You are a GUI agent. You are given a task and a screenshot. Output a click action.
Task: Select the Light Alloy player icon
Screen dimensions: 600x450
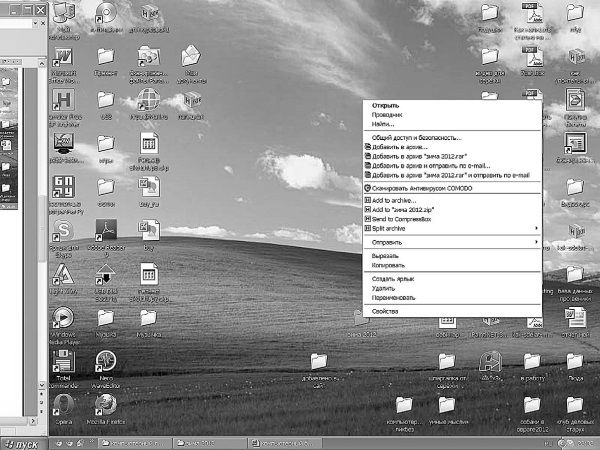(x=64, y=274)
